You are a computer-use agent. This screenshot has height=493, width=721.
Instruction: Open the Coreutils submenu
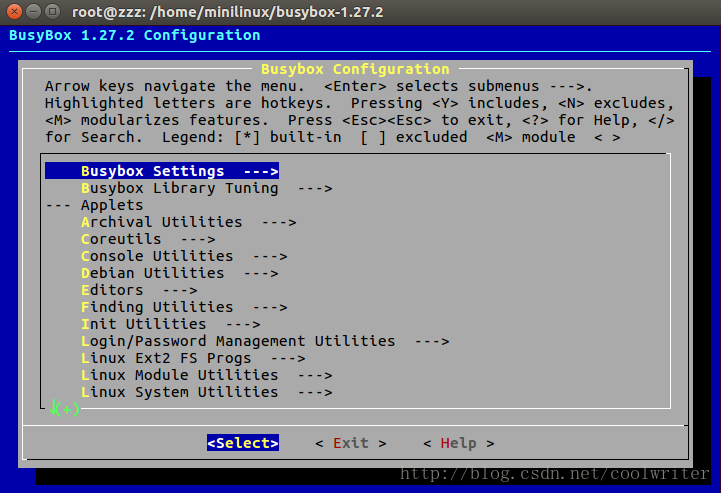point(148,239)
